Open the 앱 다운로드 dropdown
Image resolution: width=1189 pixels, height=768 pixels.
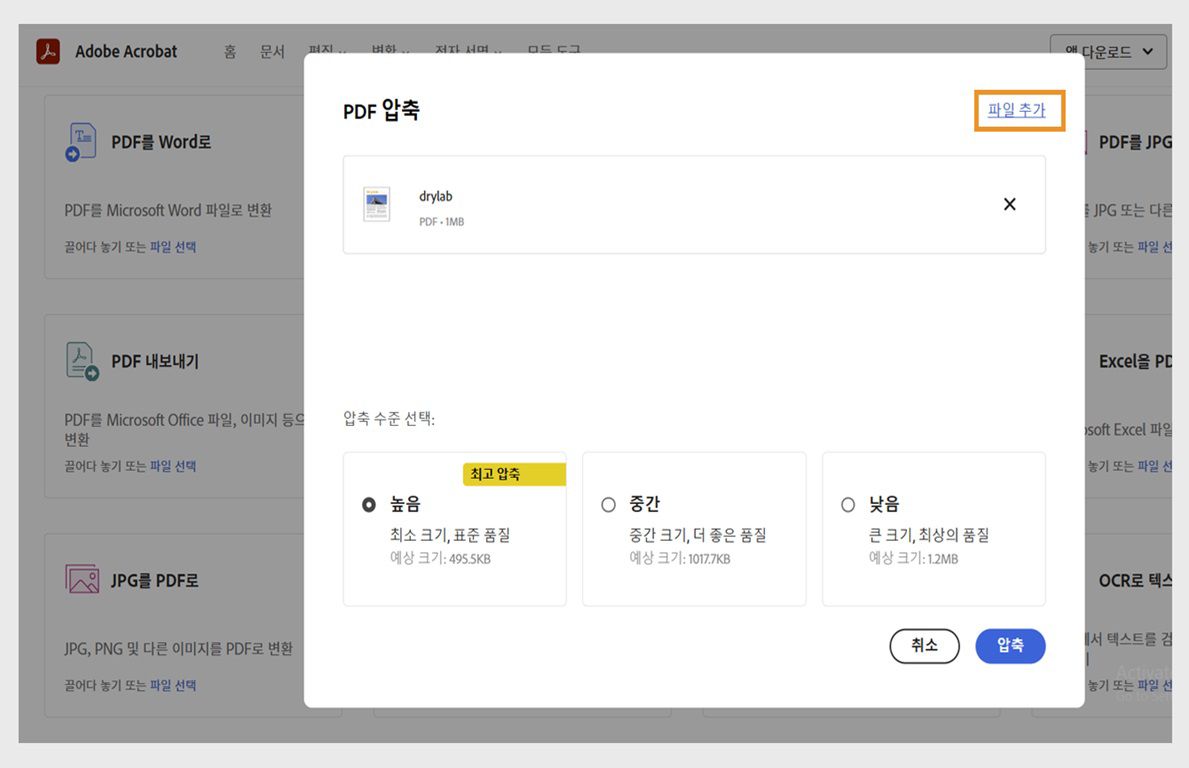1108,50
